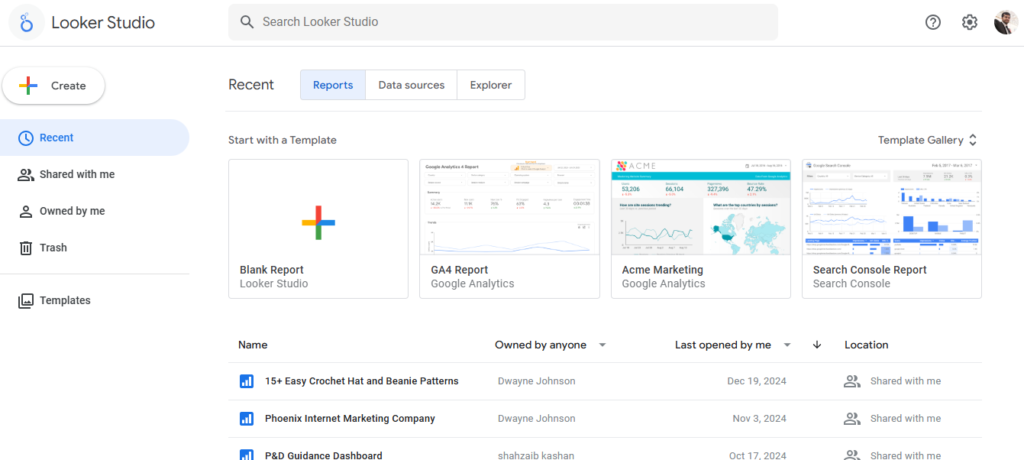The height and width of the screenshot is (460, 1024).
Task: Click the sort direction down arrow
Action: (817, 345)
